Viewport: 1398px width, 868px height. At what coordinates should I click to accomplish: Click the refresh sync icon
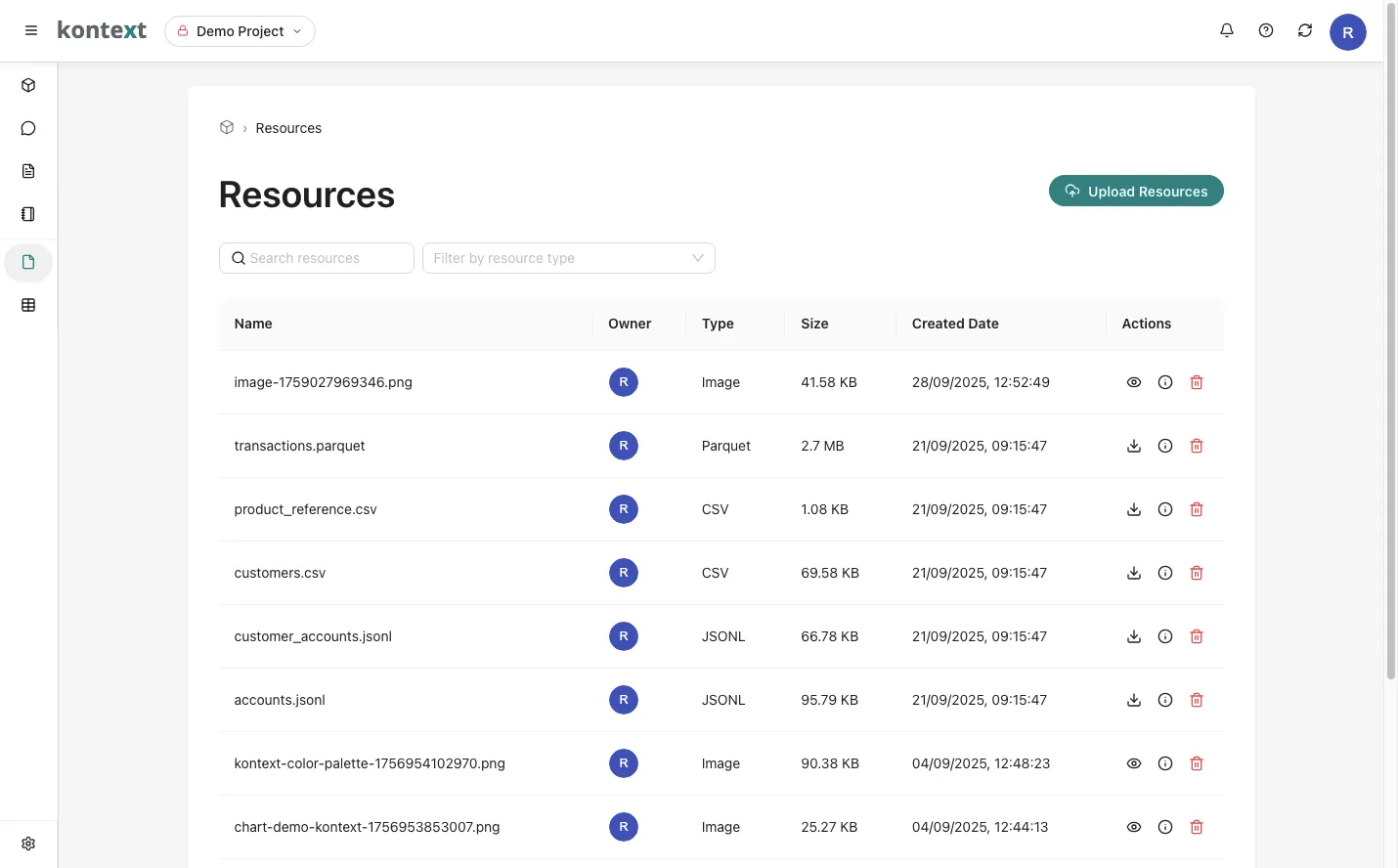coord(1305,30)
